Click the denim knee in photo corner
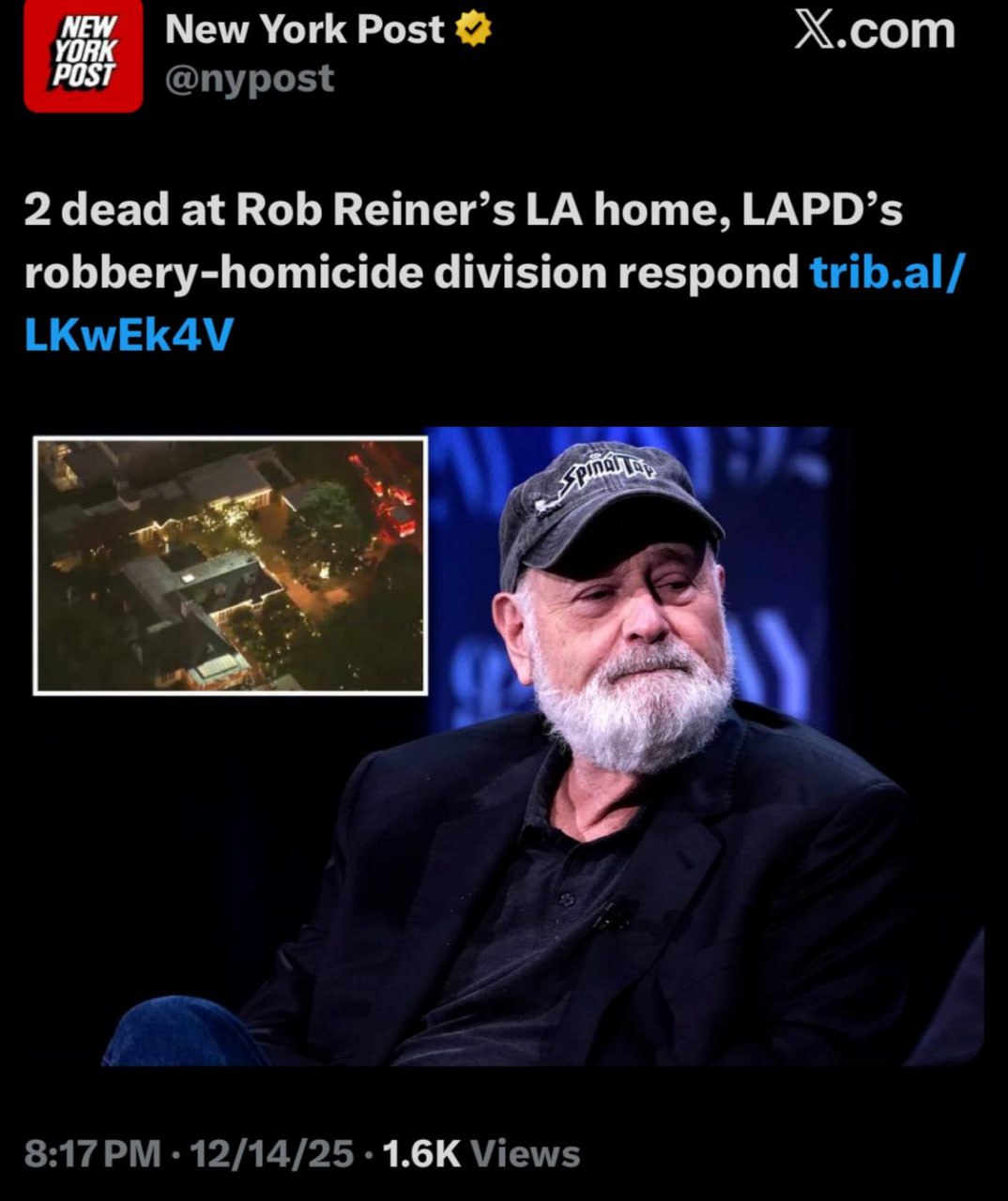The image size is (1008, 1201). [x=178, y=1030]
